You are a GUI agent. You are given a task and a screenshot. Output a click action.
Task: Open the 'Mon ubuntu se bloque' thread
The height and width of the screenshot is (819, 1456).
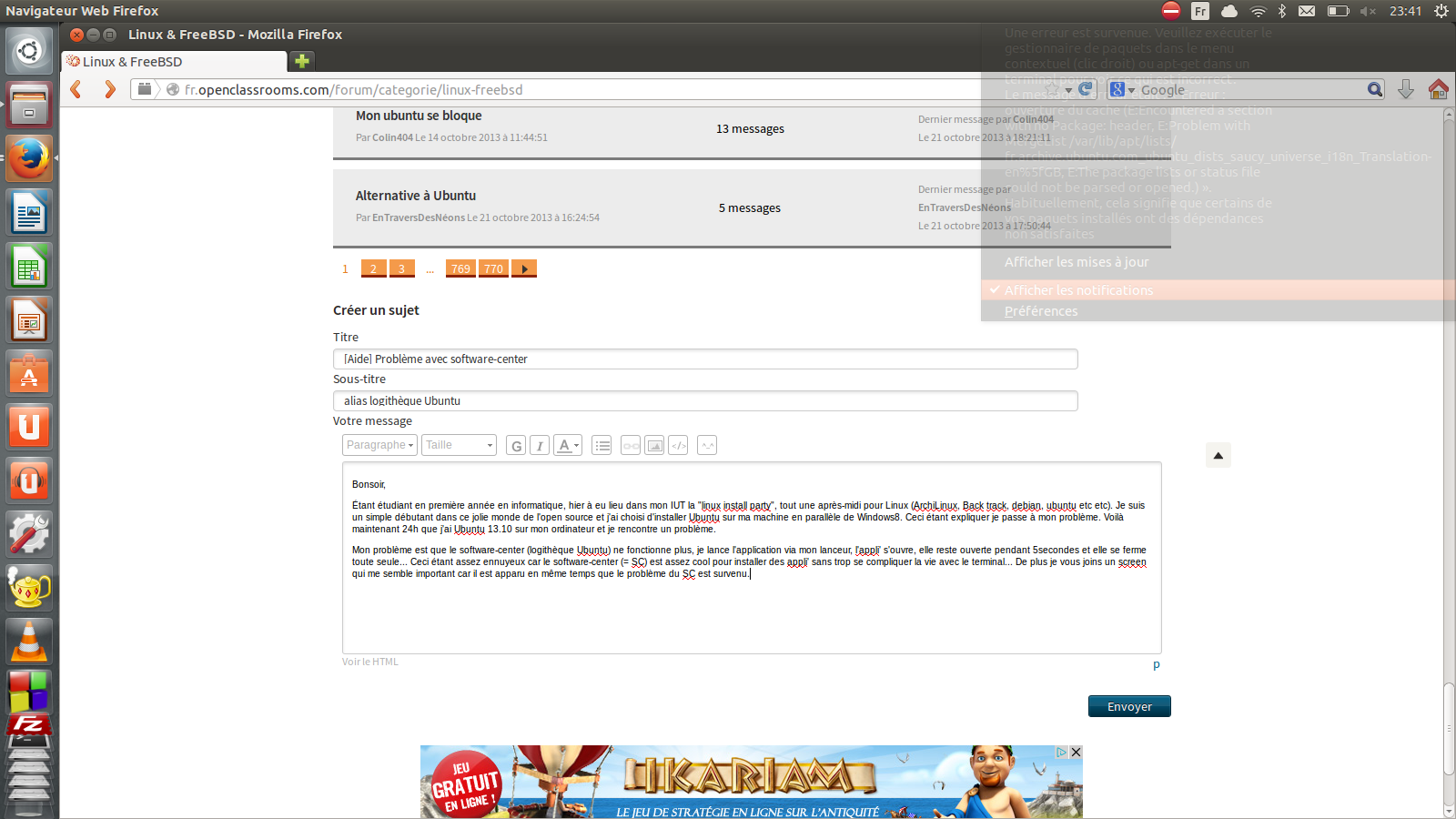[419, 116]
